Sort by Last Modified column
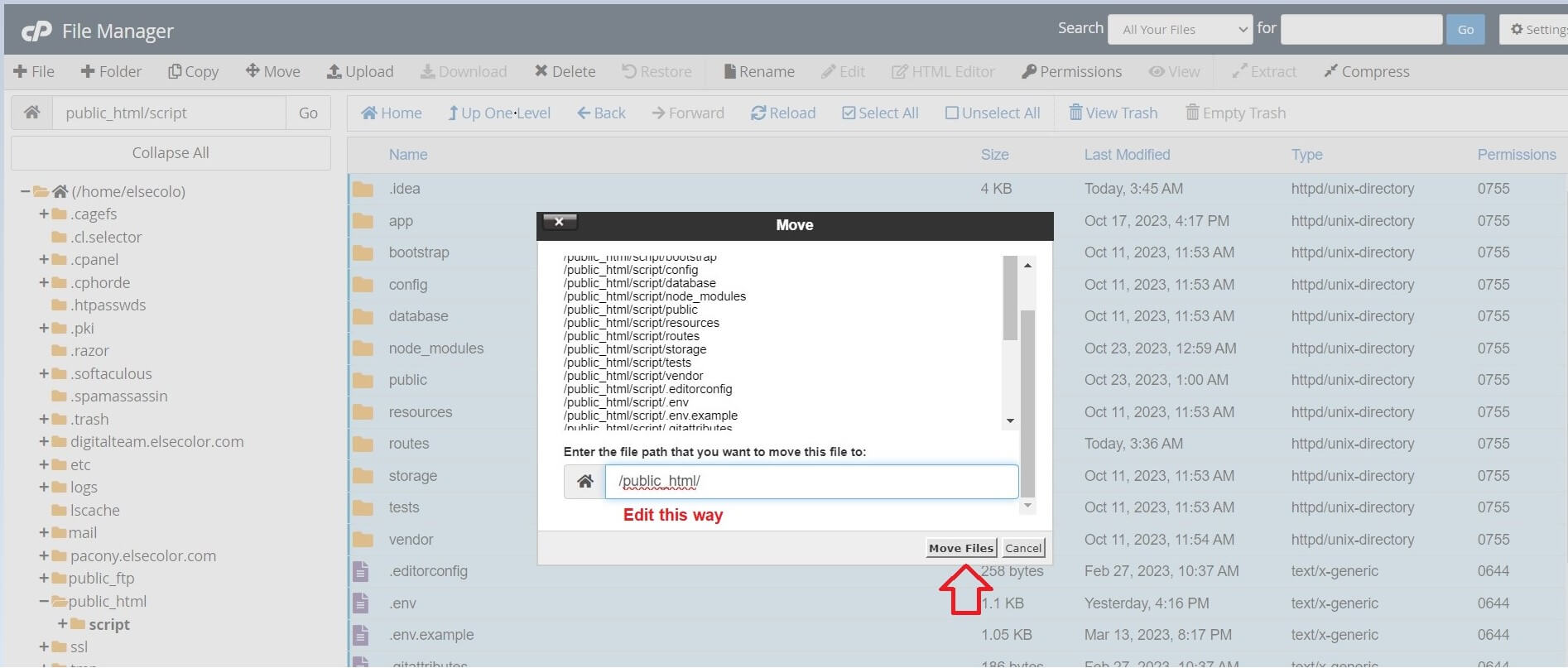1568x668 pixels. click(1127, 155)
